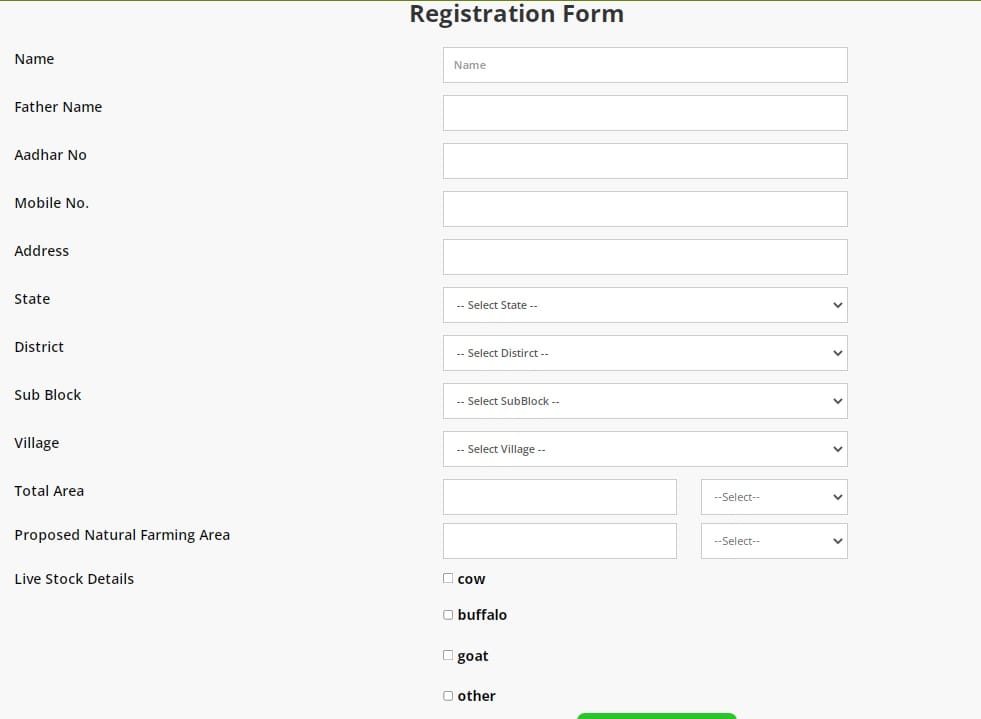Open the Total Area unit dropdown
The image size is (981, 719).
pos(774,497)
